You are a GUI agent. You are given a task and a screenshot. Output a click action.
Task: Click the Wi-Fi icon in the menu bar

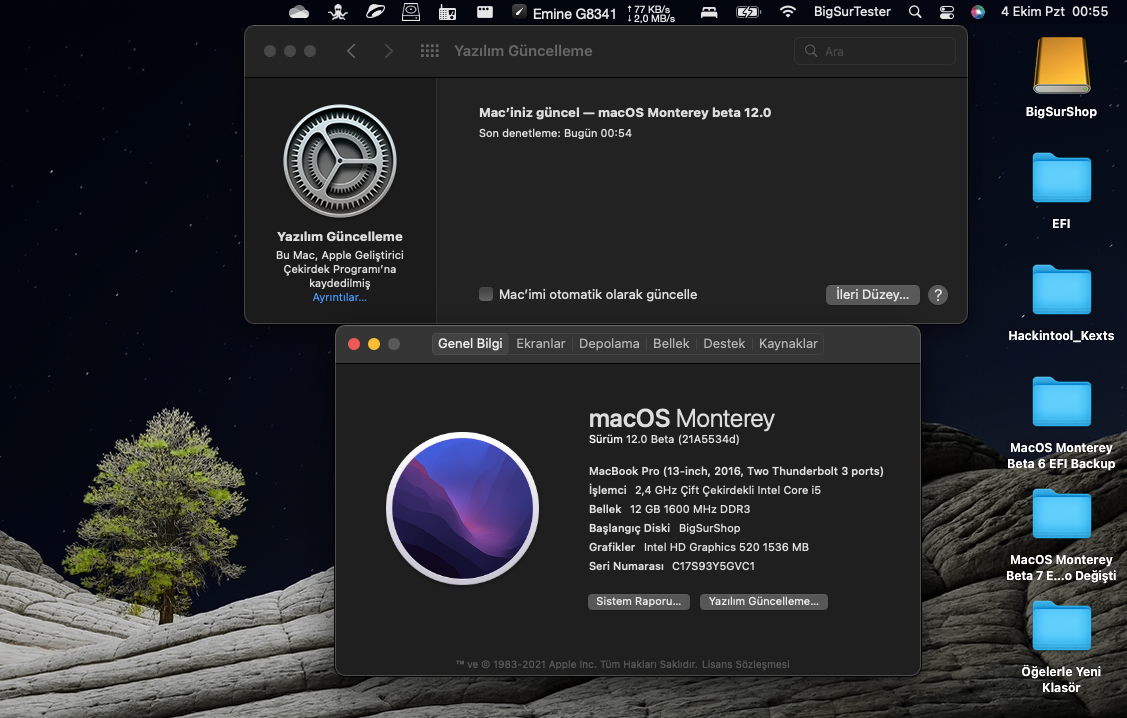[x=788, y=12]
